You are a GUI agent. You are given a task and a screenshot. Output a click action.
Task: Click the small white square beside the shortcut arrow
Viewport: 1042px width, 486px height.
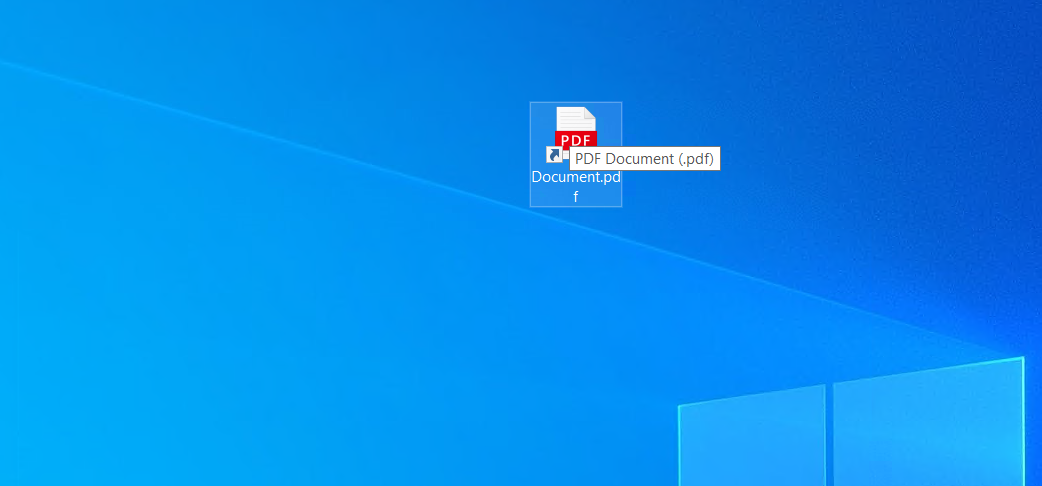565,155
